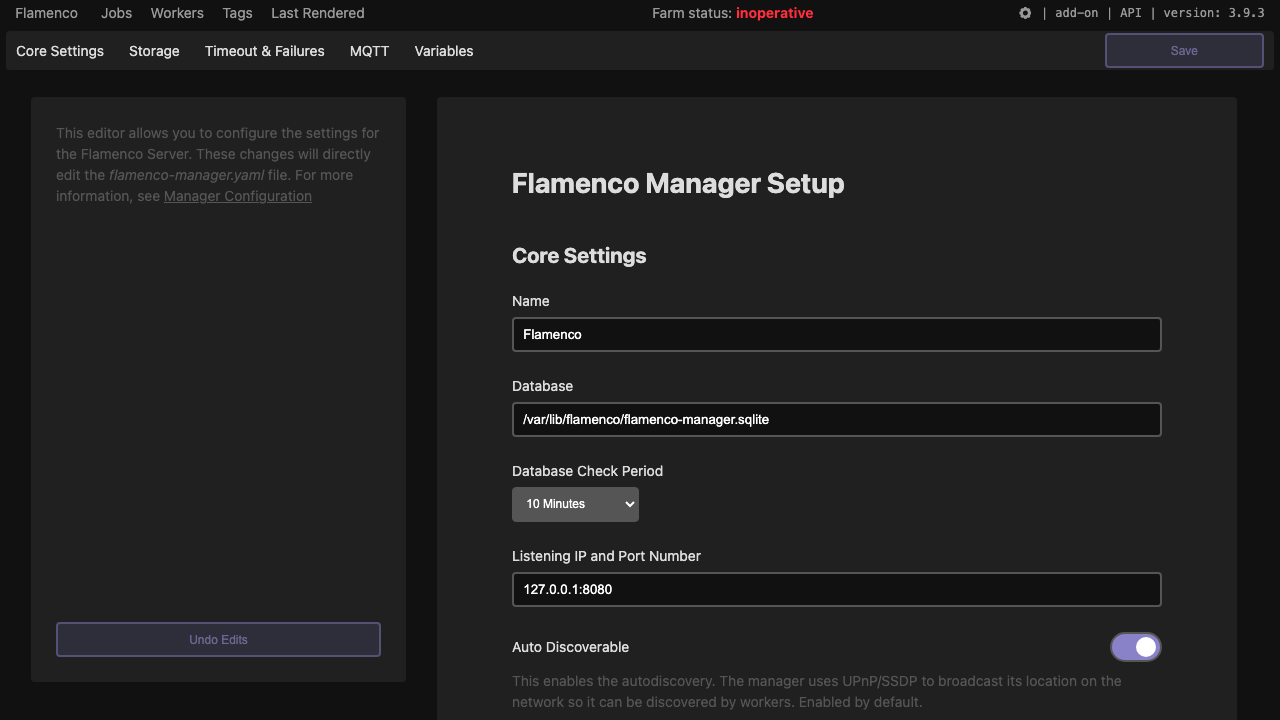This screenshot has width=1280, height=720.
Task: Open the Manager Configuration link
Action: tap(238, 196)
